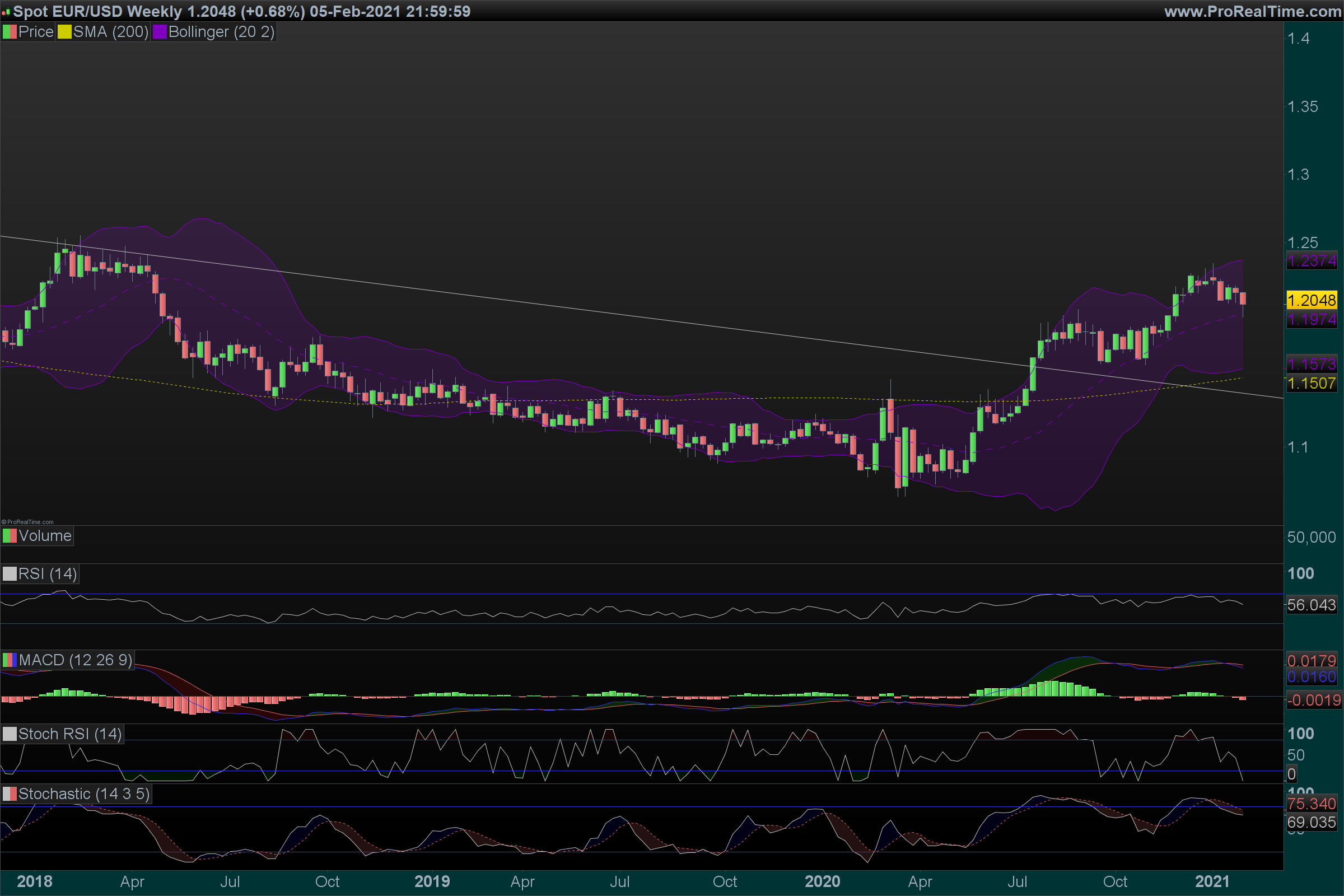Click the 2019 label on time axis
Viewport: 1344px width, 896px height.
[432, 881]
